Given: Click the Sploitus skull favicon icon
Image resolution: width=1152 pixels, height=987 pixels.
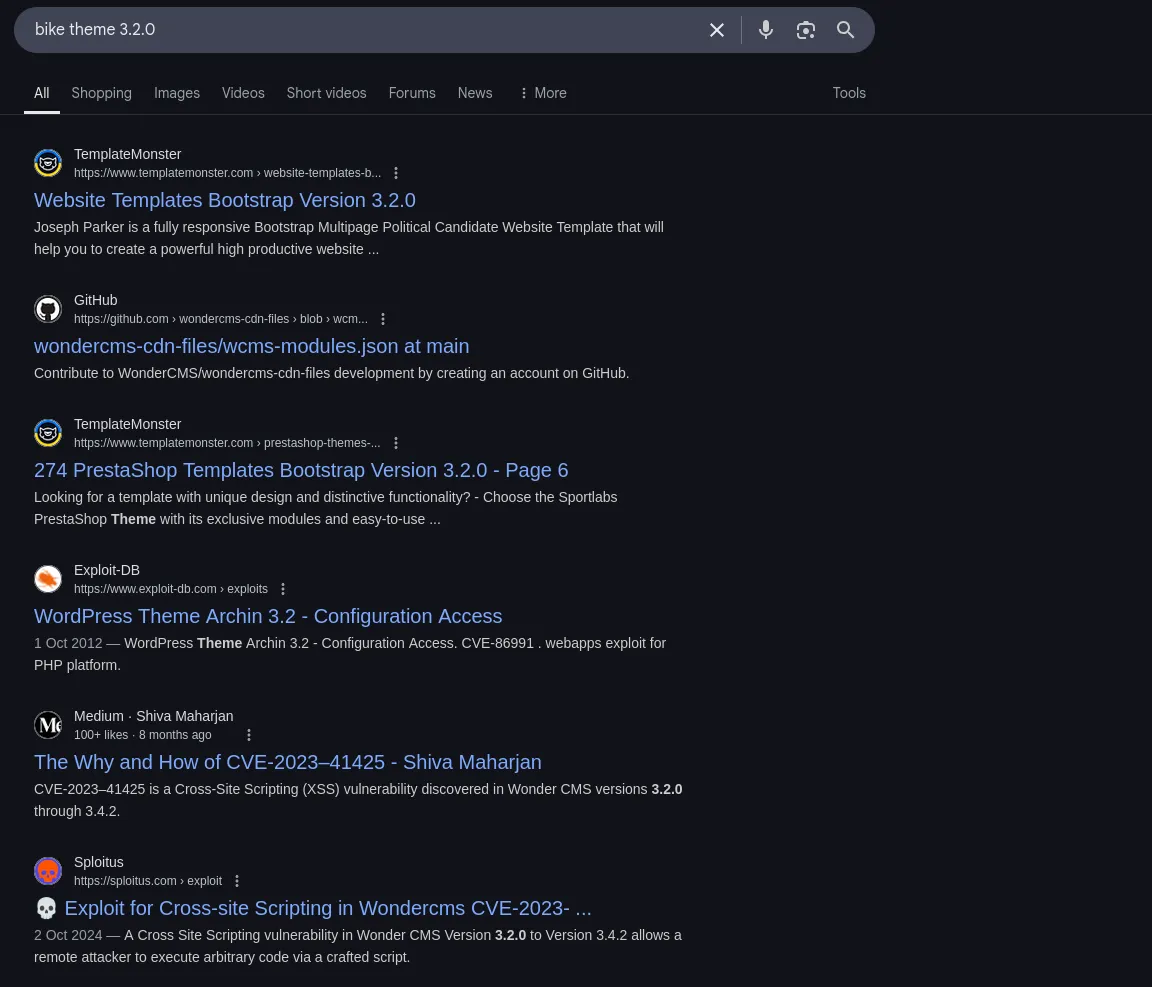Looking at the screenshot, I should click(x=48, y=871).
